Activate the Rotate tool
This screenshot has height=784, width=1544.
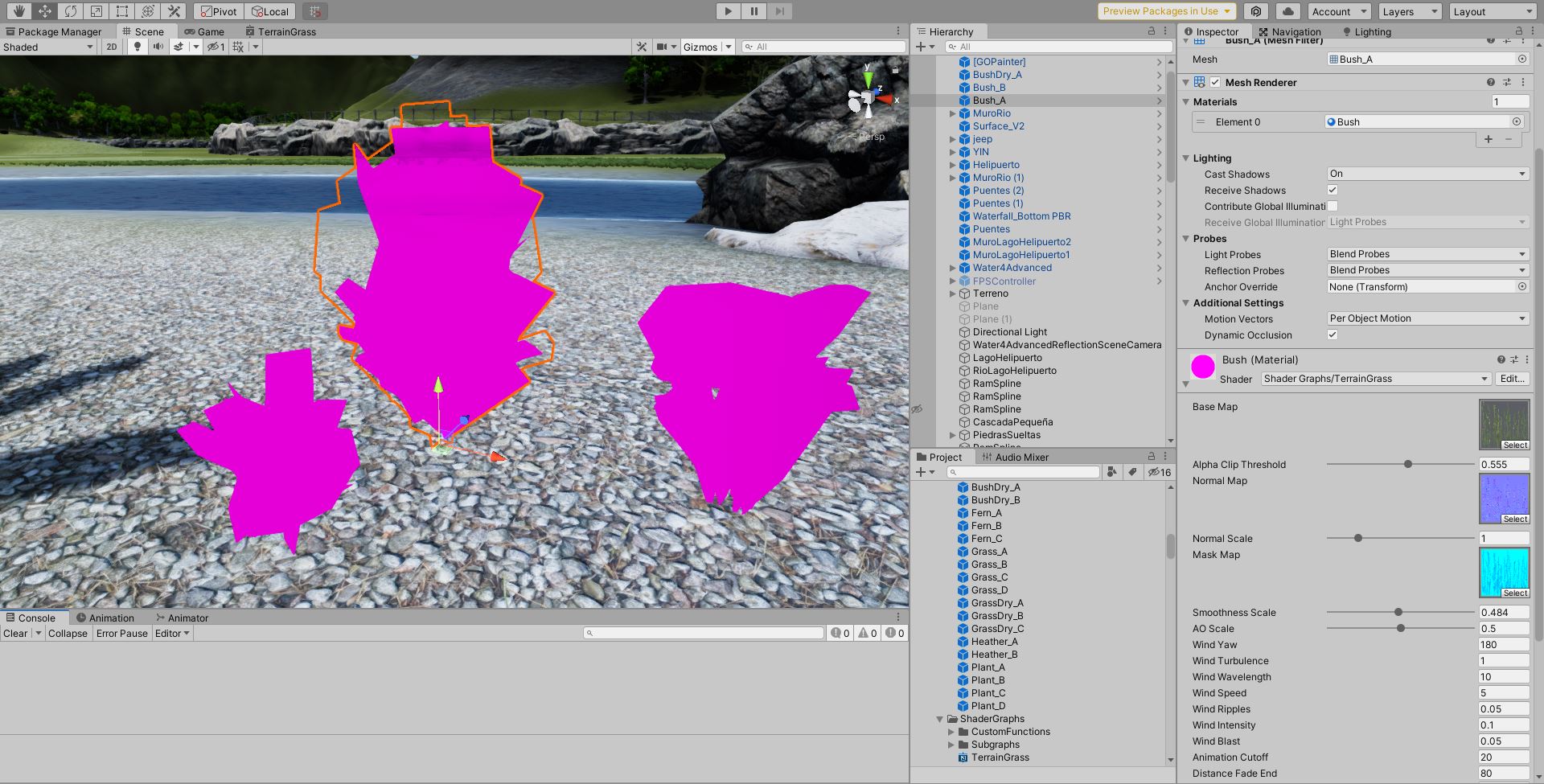click(x=70, y=11)
